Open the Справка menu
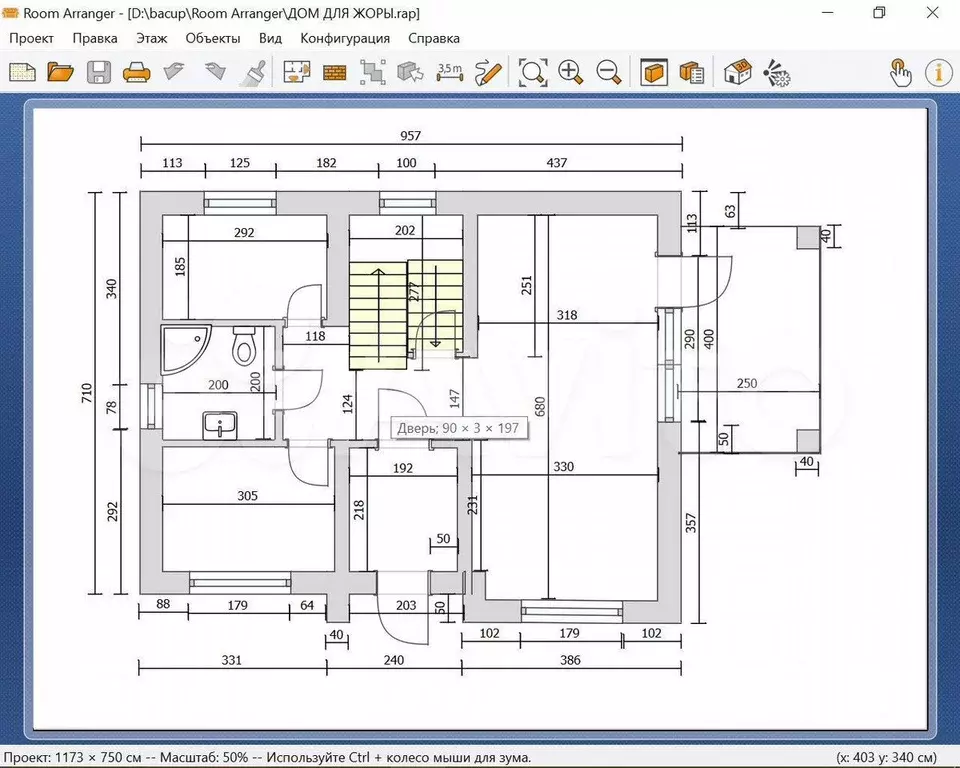This screenshot has width=960, height=768. (433, 38)
